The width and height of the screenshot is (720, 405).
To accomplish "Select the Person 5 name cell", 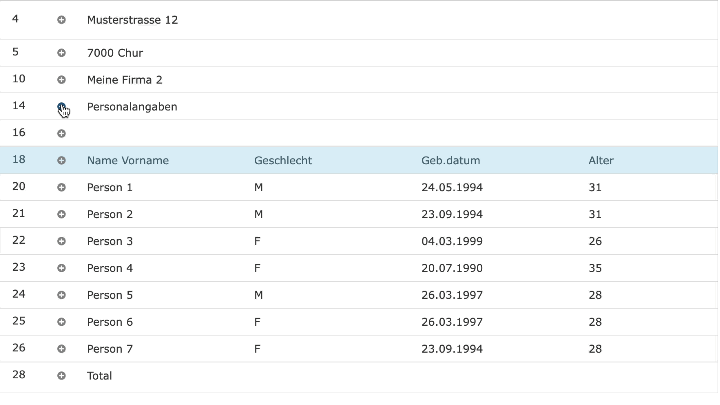I will click(110, 295).
